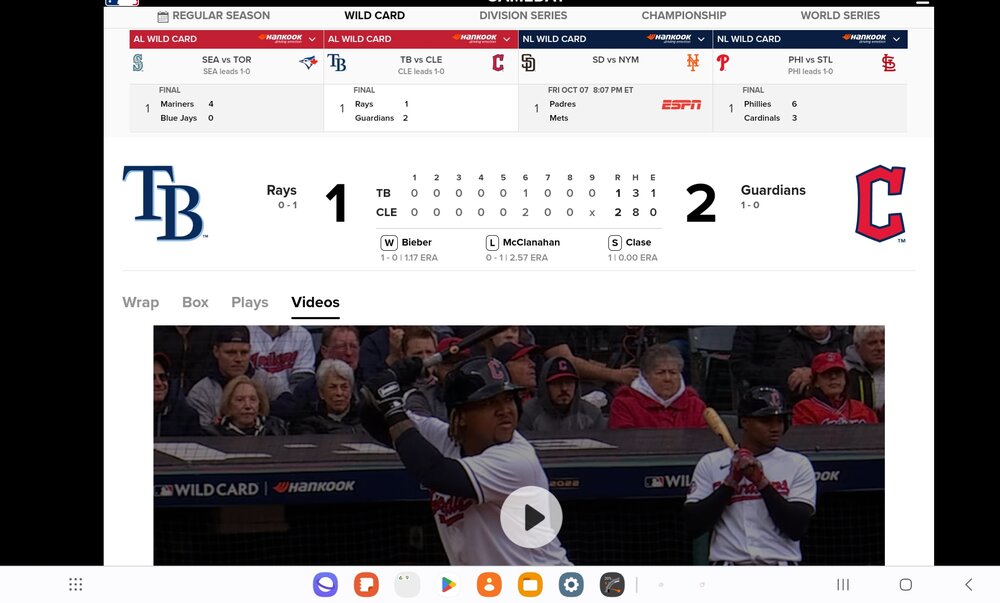
Task: Click the Phillies logo in PHI vs STL card
Action: pyautogui.click(x=723, y=62)
